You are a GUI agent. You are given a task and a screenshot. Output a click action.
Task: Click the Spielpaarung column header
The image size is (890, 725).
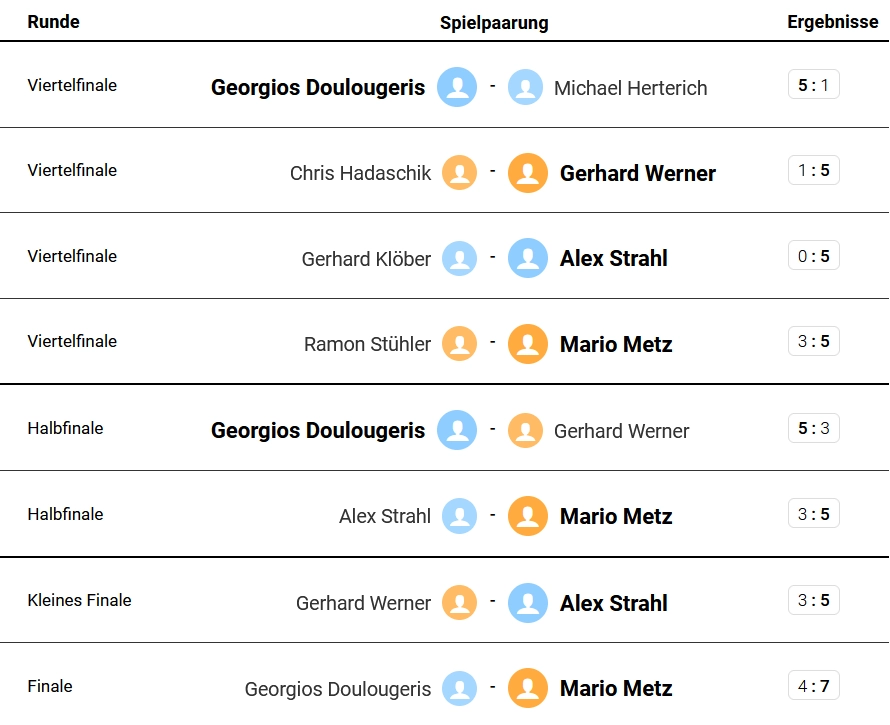[494, 23]
